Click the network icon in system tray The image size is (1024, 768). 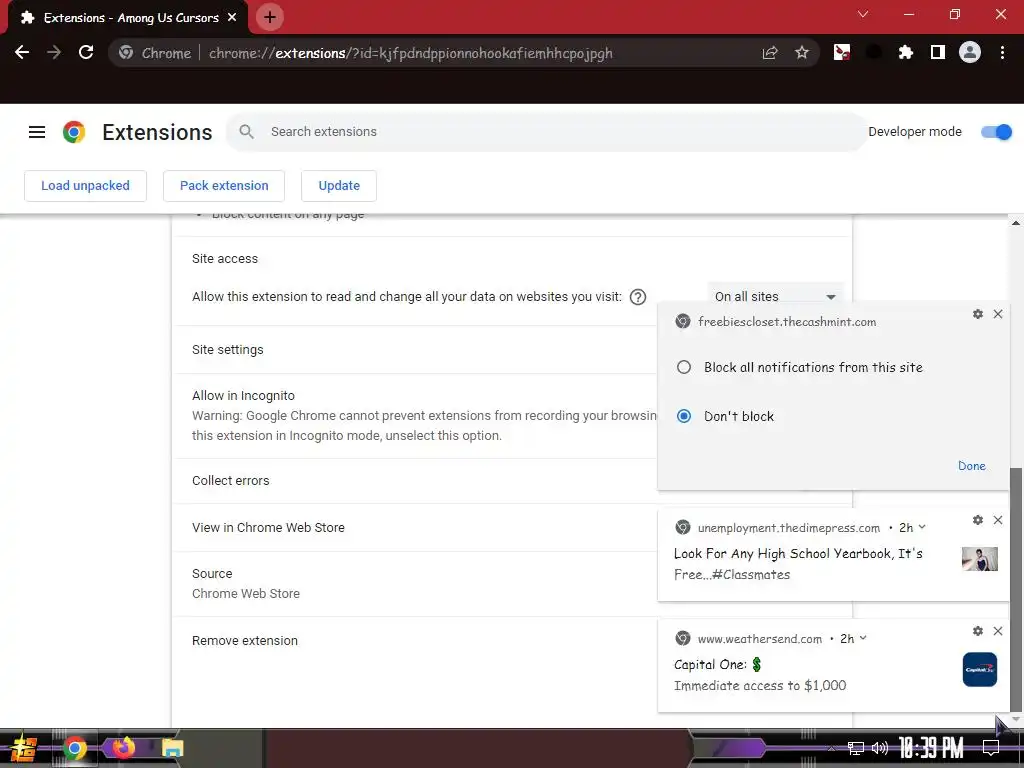pyautogui.click(x=855, y=748)
